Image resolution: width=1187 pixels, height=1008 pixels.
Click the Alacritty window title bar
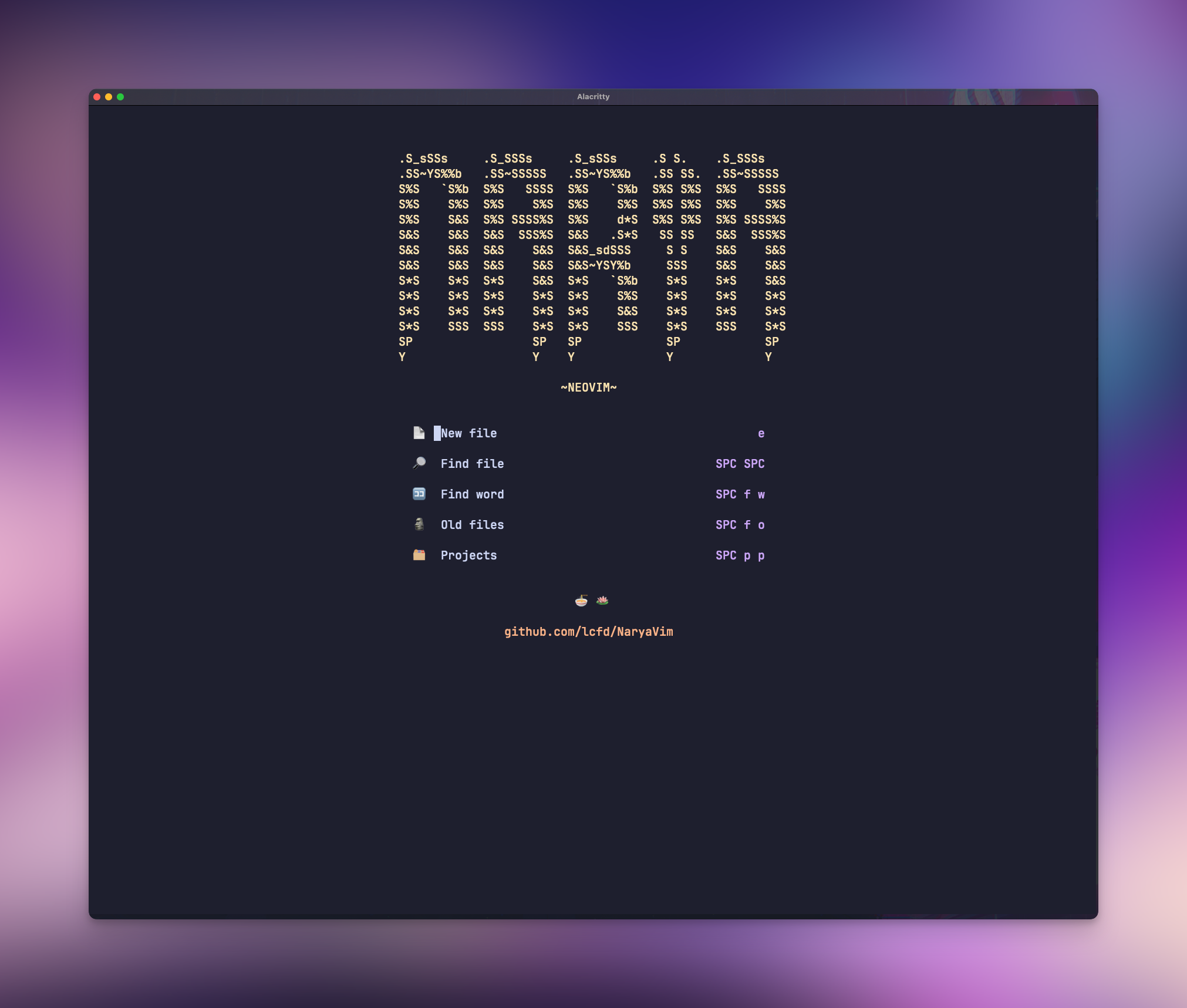click(593, 97)
